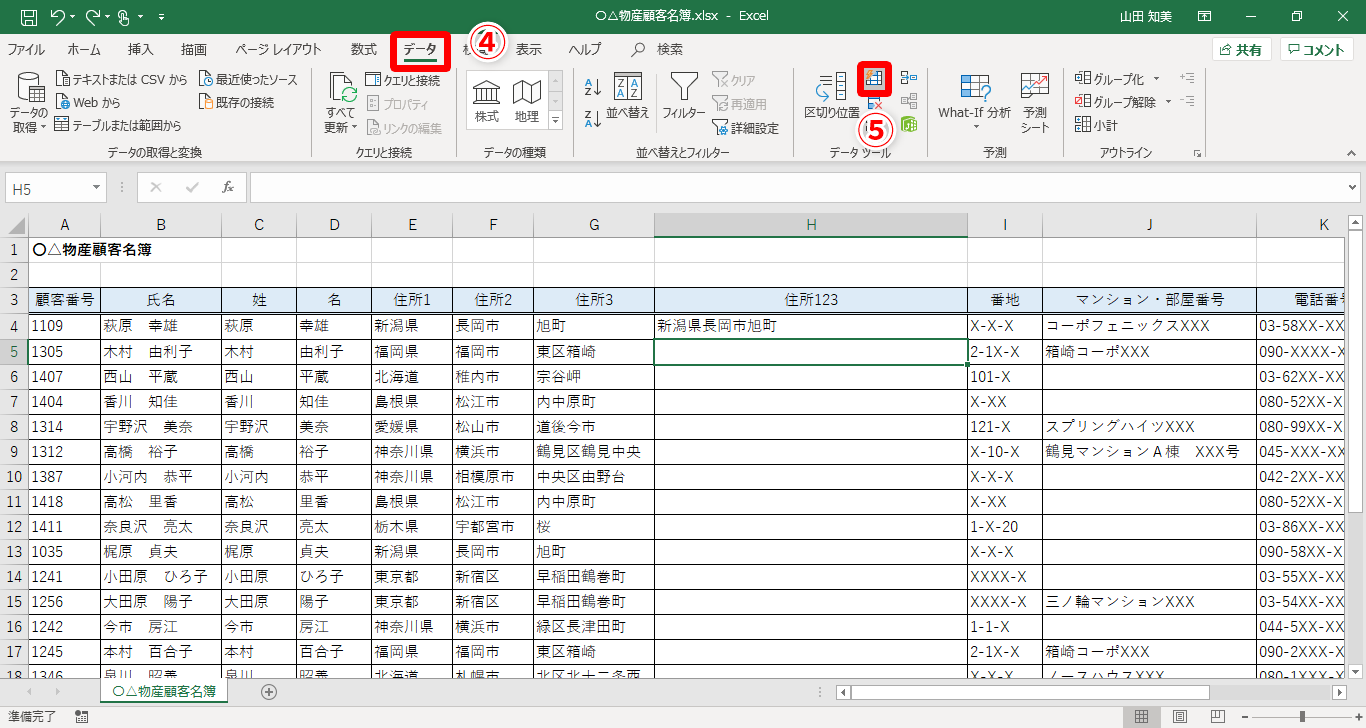Import data with テキストまたは CSV から
The width and height of the screenshot is (1366, 728).
121,79
